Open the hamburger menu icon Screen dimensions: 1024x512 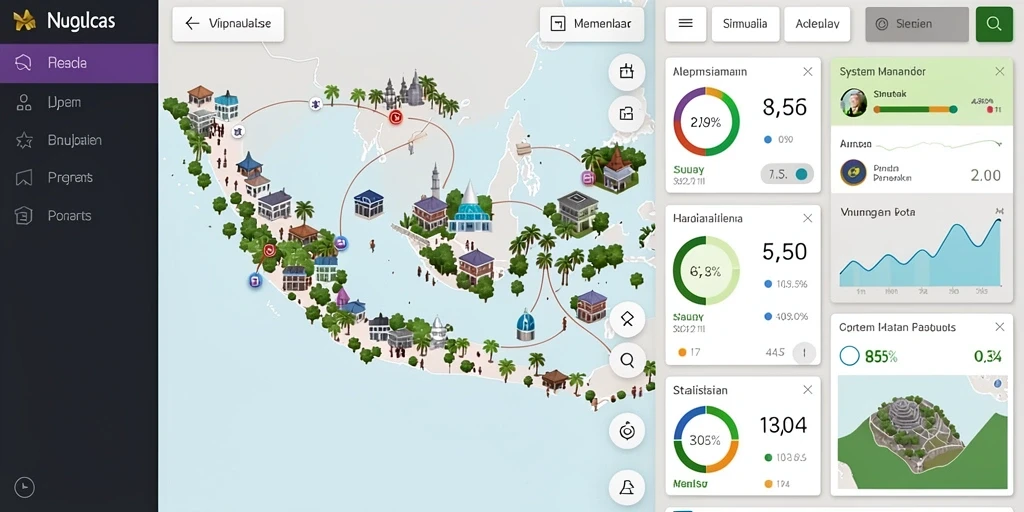click(685, 24)
